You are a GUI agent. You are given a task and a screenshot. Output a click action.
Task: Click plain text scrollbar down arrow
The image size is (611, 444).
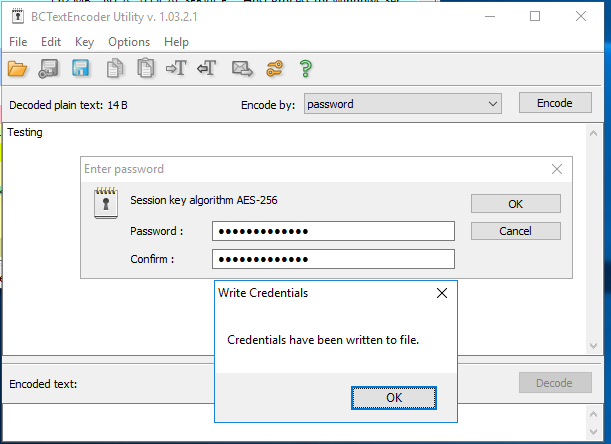coord(593,346)
